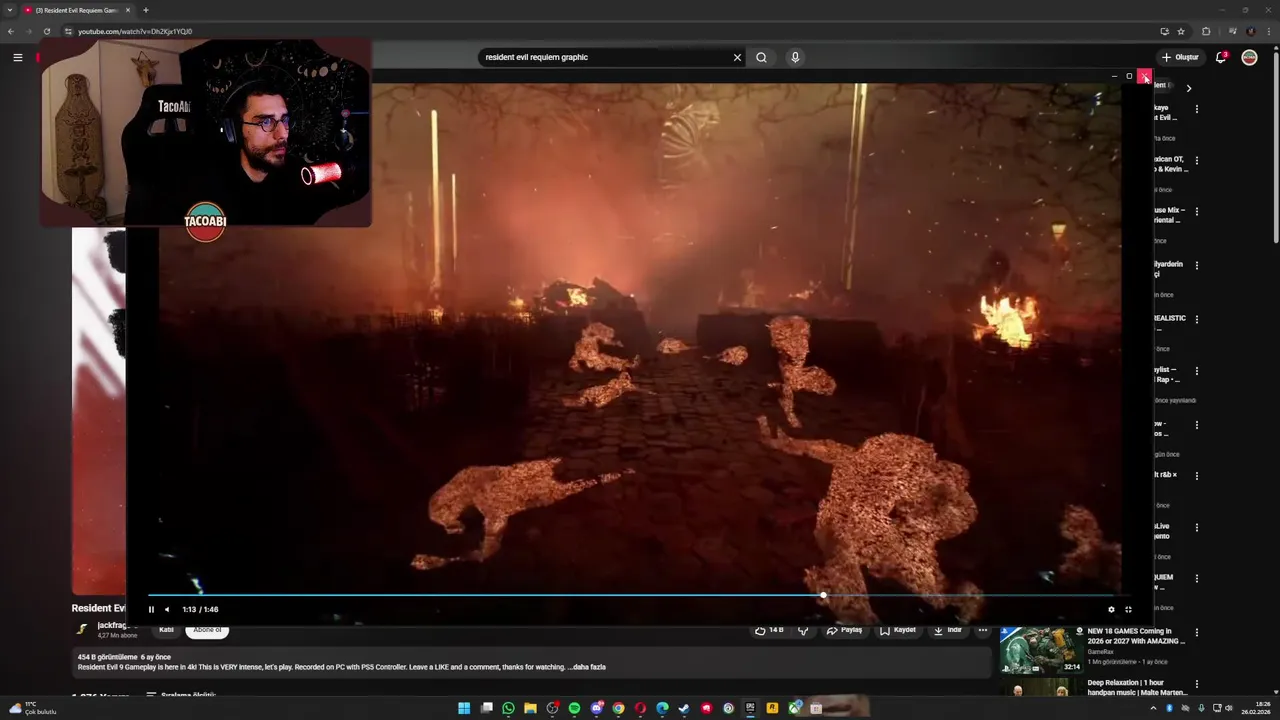Select the Resident Evil Requiem browser tab
This screenshot has height=720, width=1280.
(x=78, y=10)
